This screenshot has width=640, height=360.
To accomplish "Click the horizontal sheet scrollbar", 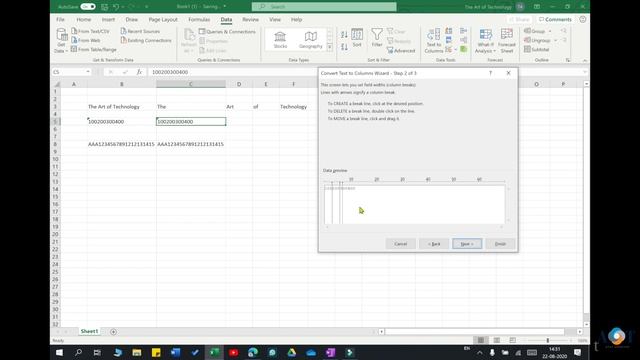I will [475, 331].
